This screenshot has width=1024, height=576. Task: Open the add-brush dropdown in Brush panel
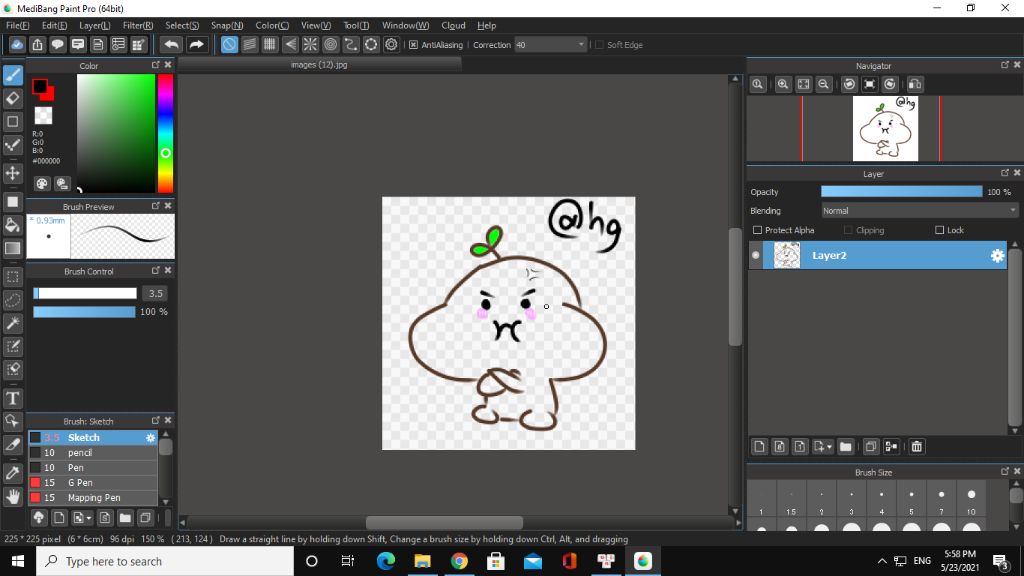(x=89, y=519)
